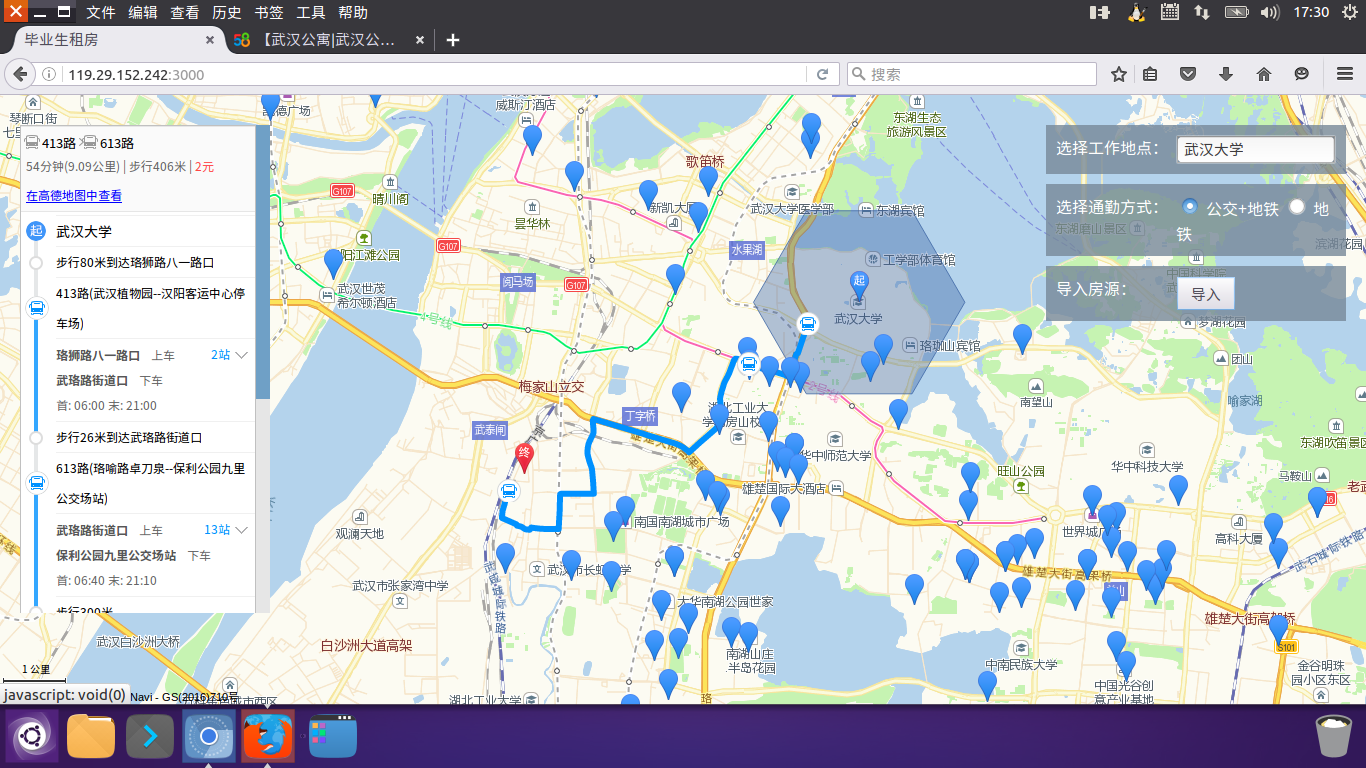The width and height of the screenshot is (1366, 768).
Task: Select the 地铁 commute radio button
Action: (1297, 206)
